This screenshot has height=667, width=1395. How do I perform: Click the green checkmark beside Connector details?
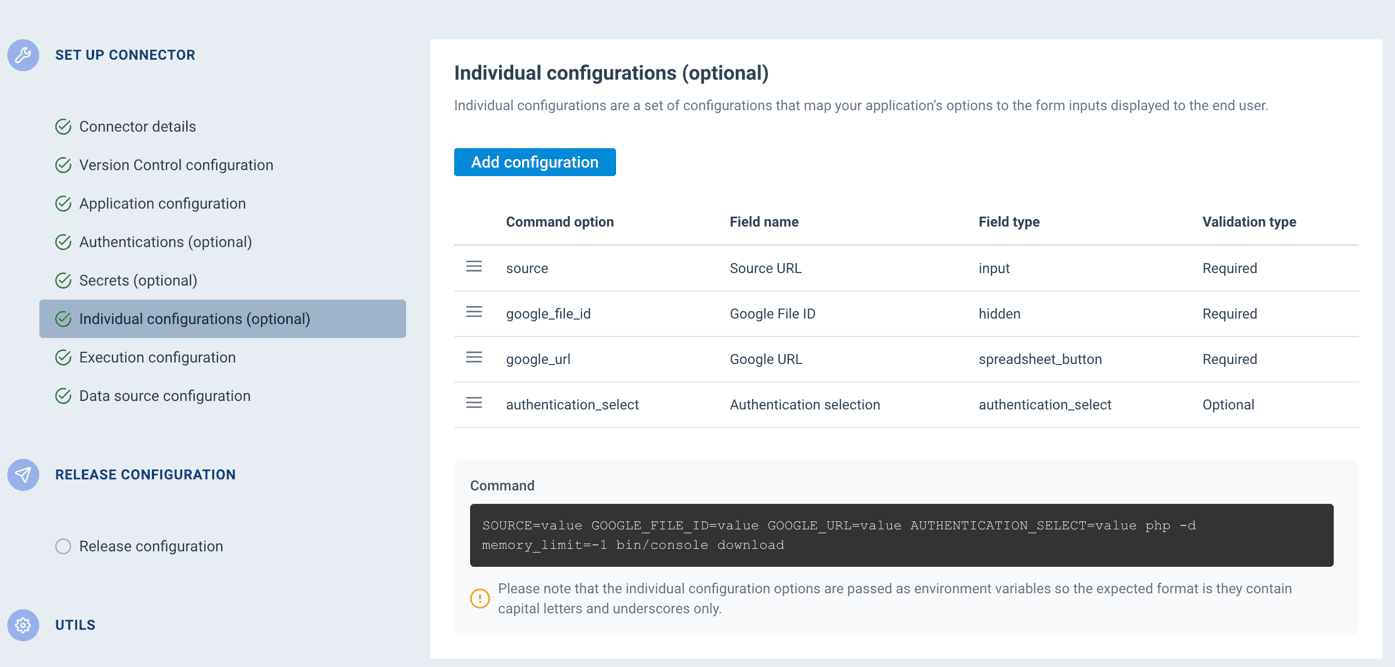click(x=62, y=126)
